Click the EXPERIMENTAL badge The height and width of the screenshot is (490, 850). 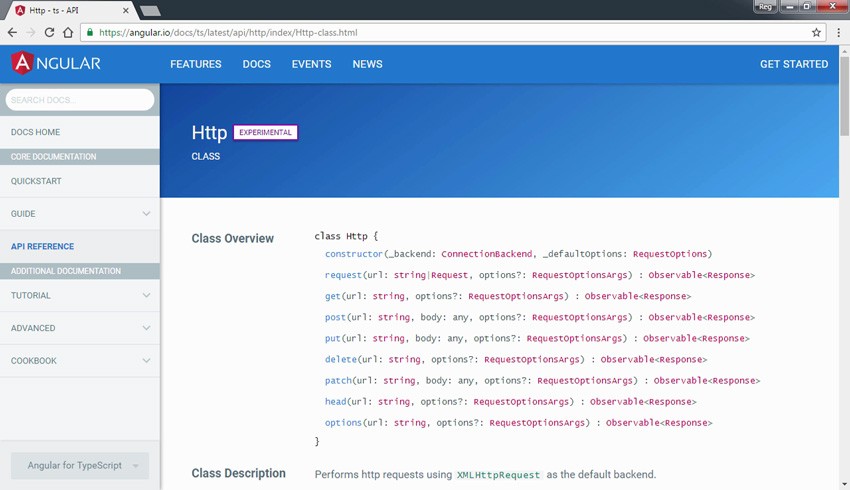265,132
